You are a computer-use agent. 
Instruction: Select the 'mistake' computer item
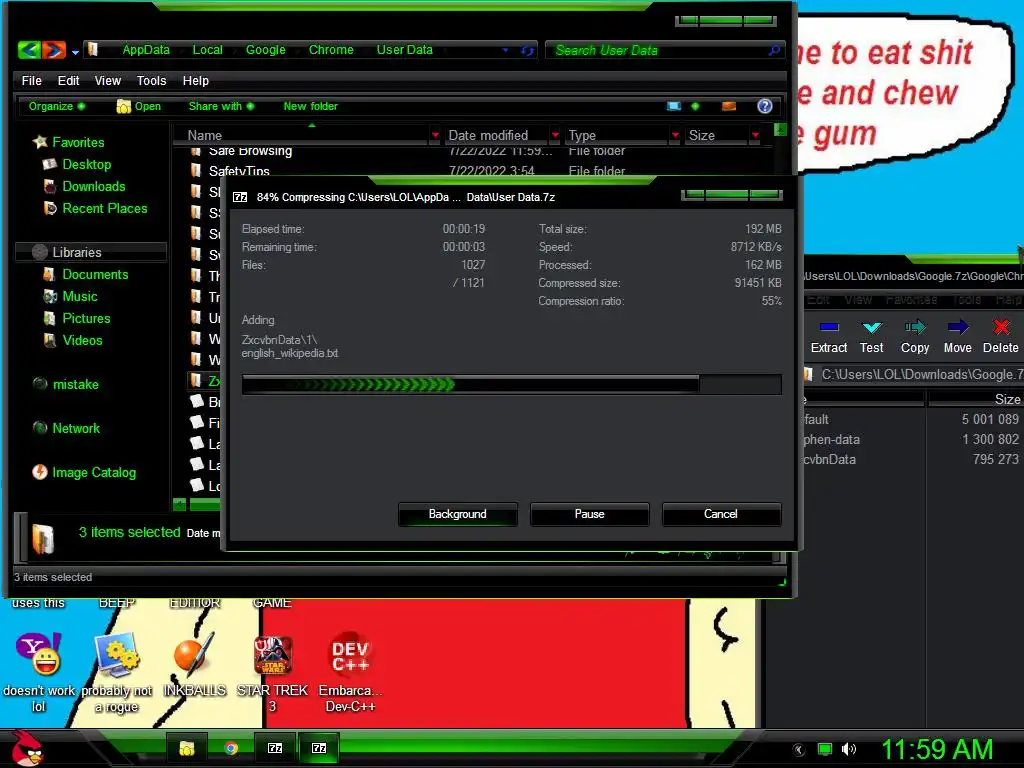pyautogui.click(x=75, y=384)
